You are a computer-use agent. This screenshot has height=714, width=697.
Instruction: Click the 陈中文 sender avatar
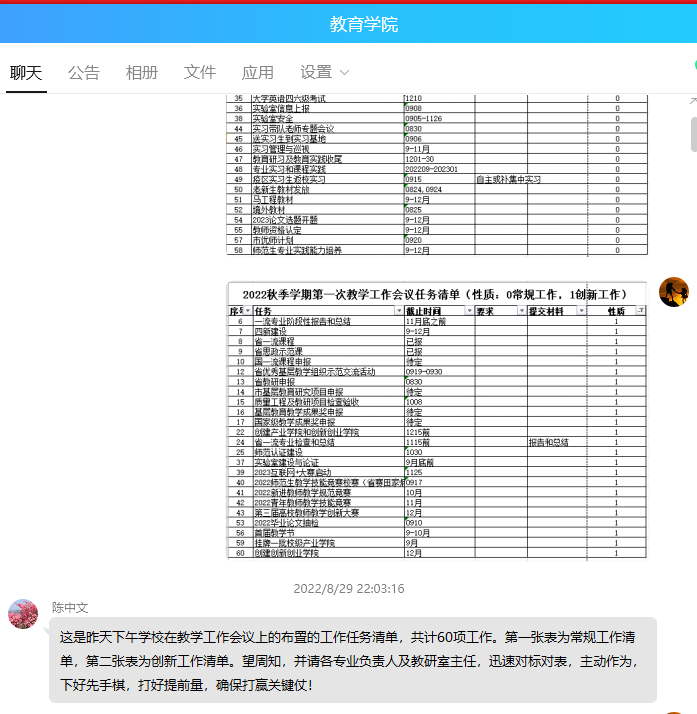(x=23, y=614)
